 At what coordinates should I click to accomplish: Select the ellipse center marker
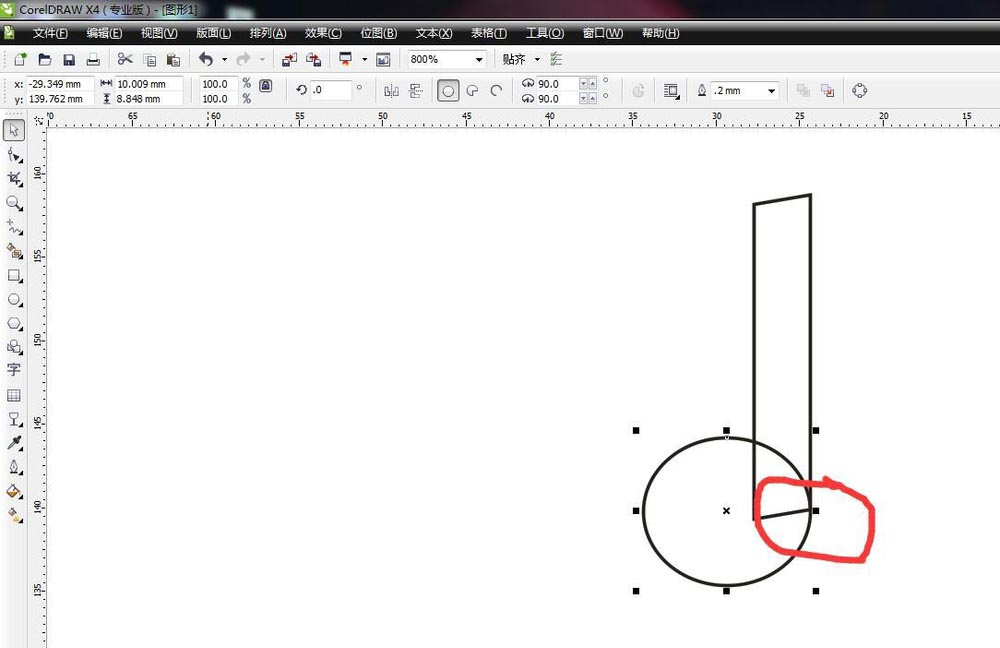(726, 511)
